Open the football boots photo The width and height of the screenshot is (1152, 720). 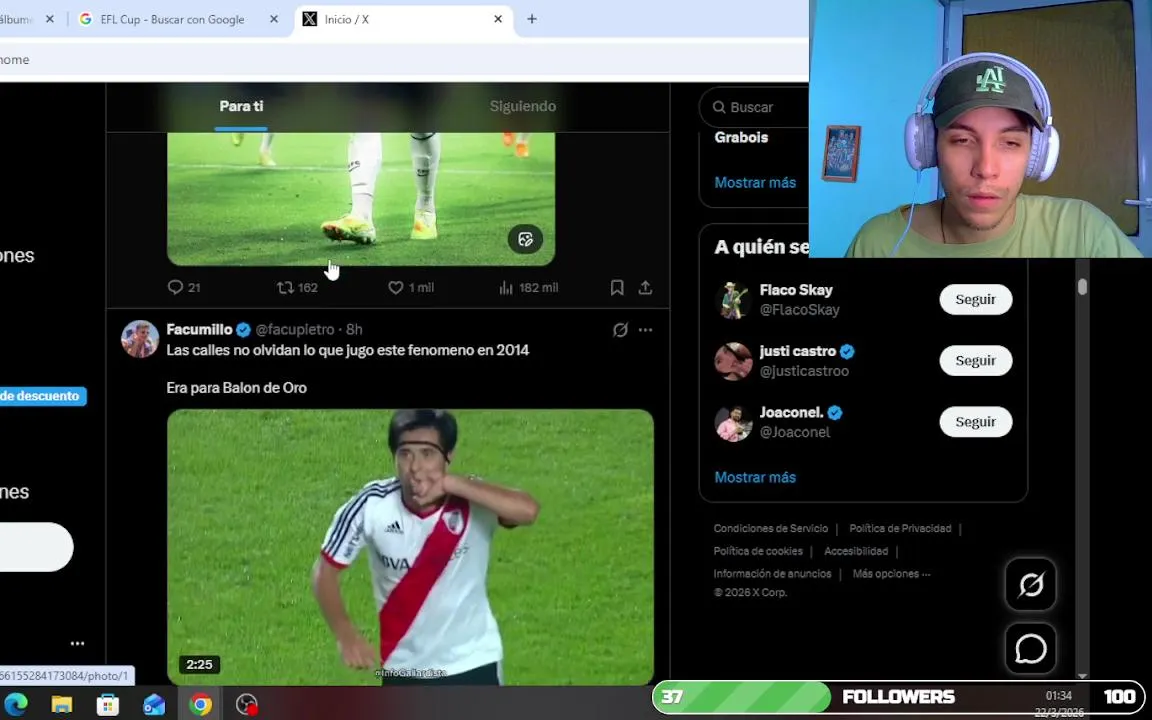(x=361, y=199)
